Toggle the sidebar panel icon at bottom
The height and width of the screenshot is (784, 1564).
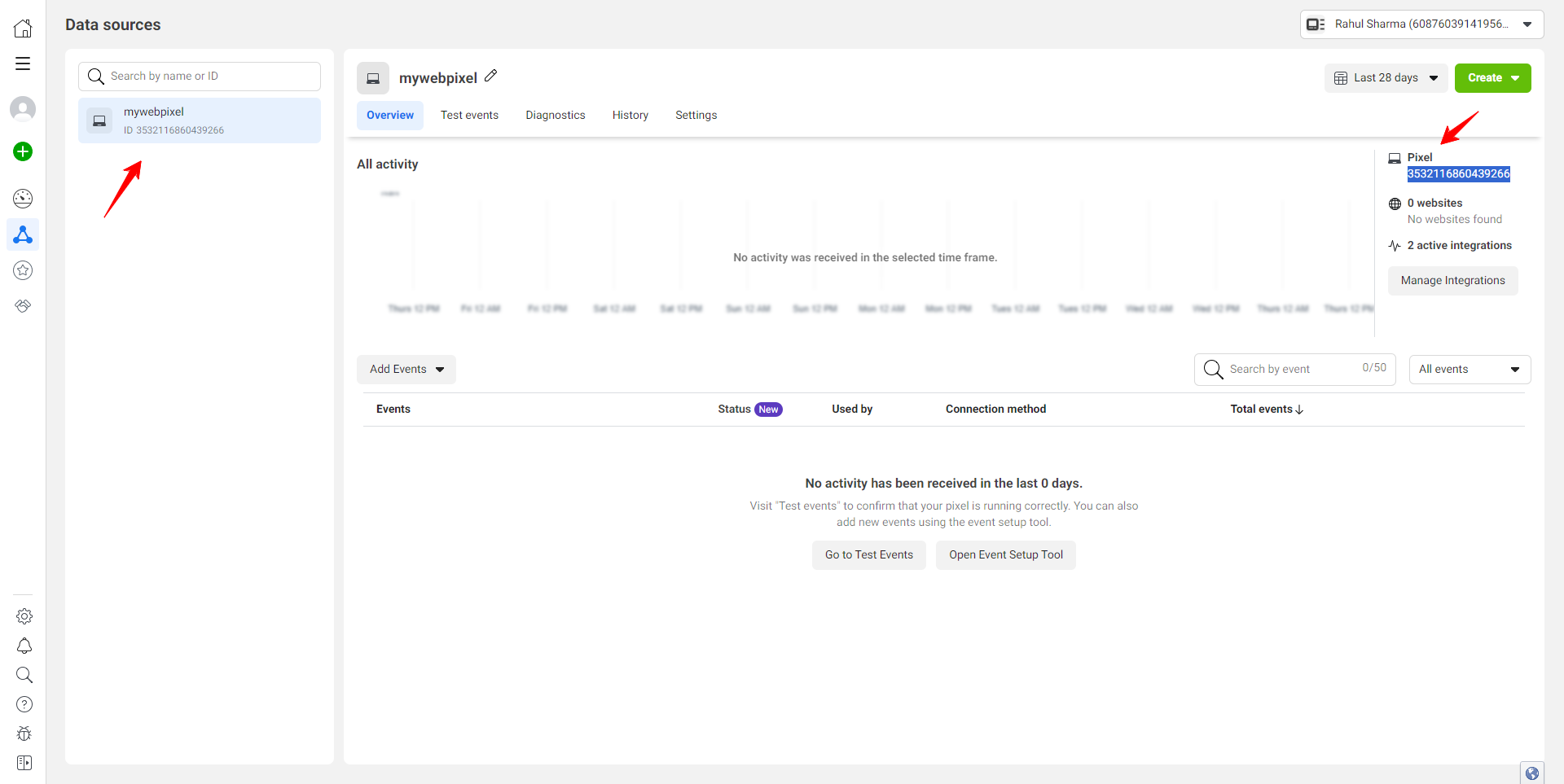[24, 763]
